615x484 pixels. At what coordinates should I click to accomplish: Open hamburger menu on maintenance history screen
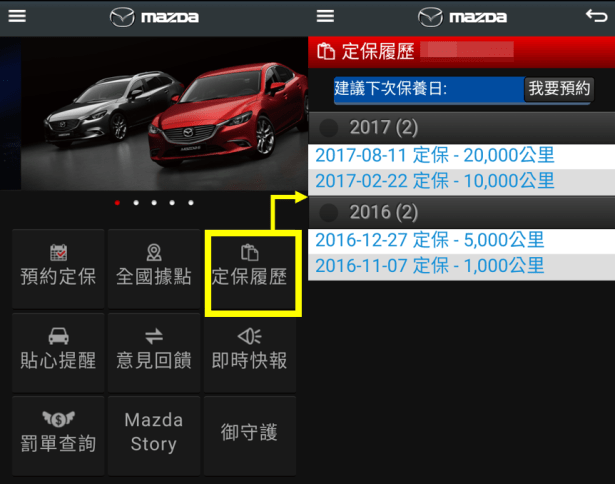[x=325, y=17]
